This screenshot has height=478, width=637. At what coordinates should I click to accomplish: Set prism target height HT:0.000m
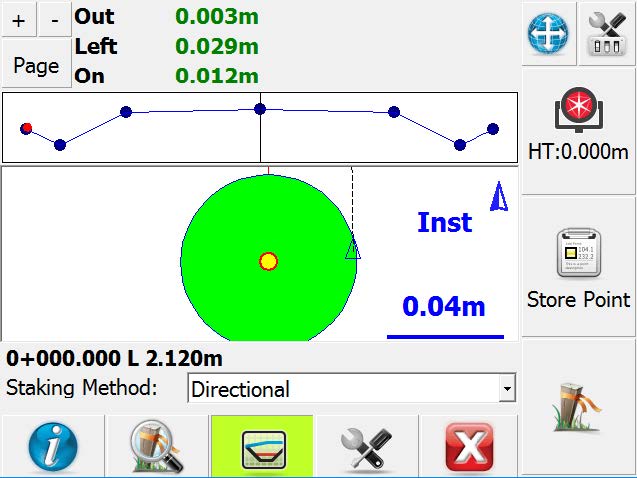579,123
